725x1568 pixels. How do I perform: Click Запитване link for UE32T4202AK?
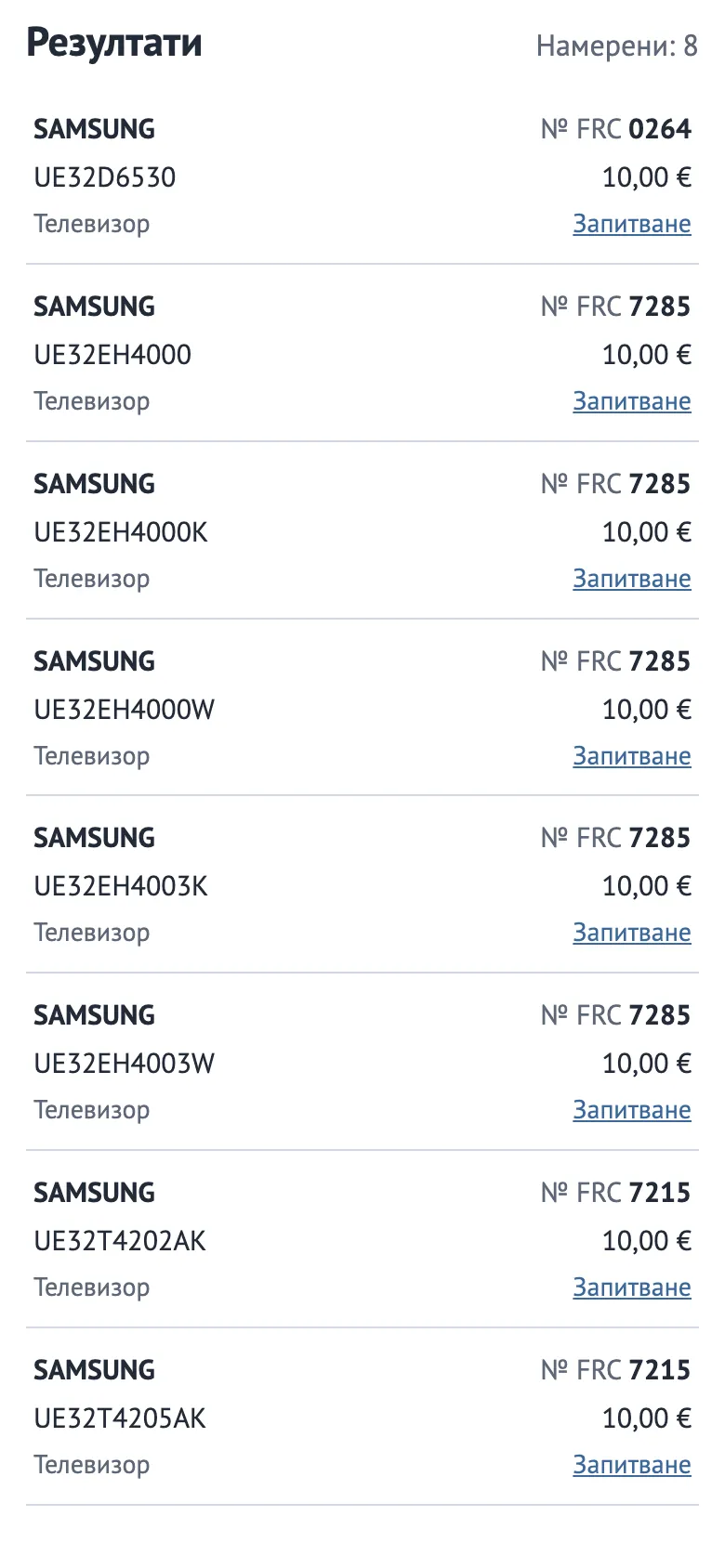pyautogui.click(x=631, y=1287)
